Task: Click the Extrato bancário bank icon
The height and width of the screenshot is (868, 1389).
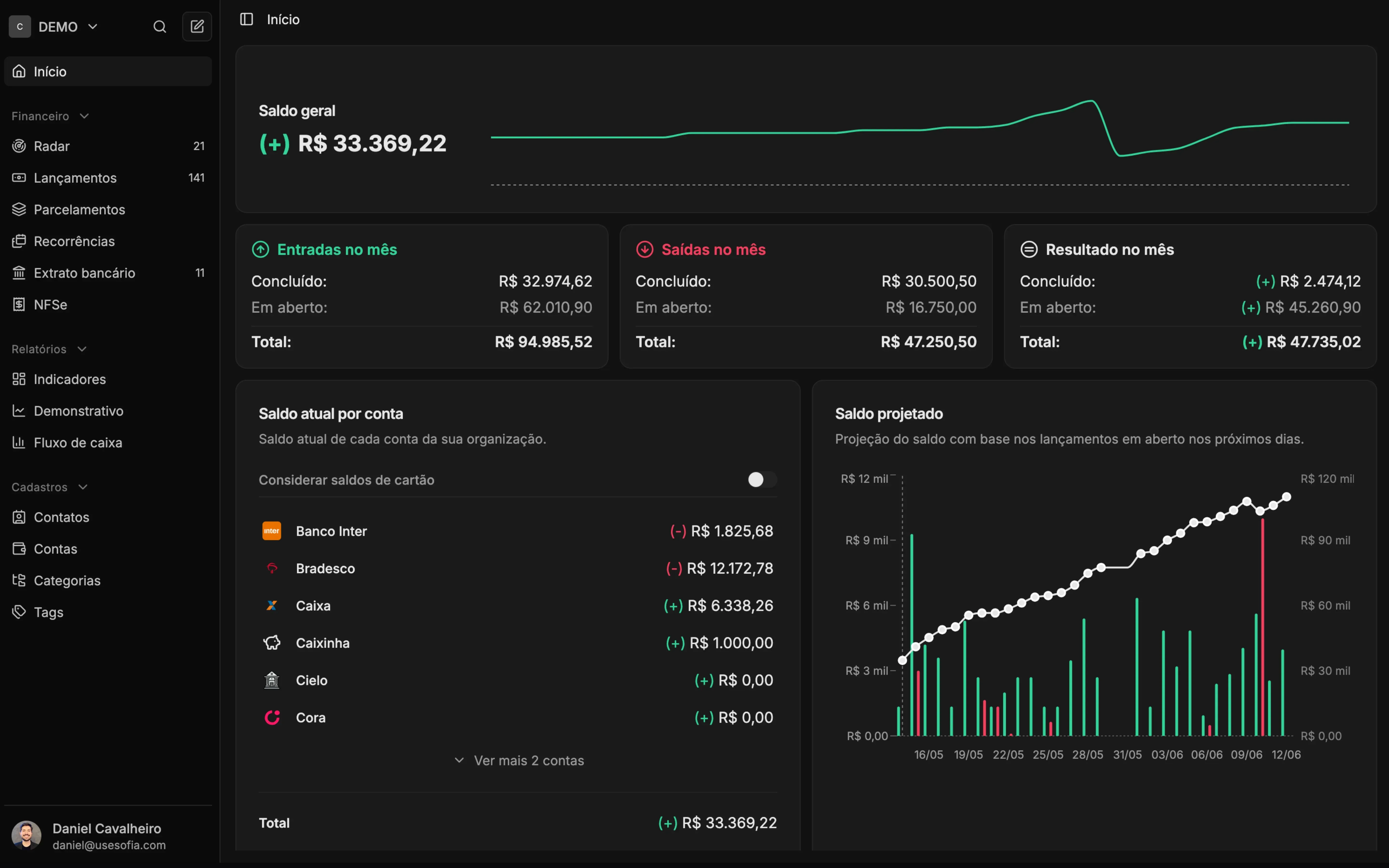Action: point(19,273)
